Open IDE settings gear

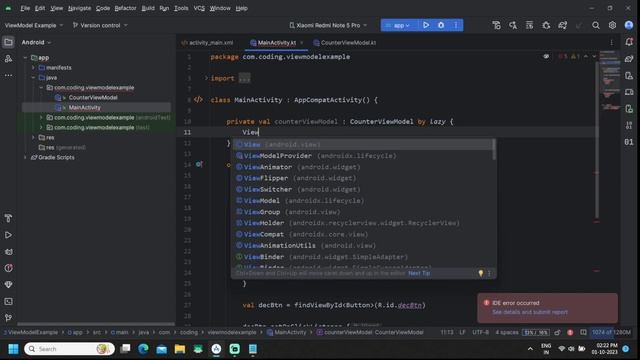(612, 25)
